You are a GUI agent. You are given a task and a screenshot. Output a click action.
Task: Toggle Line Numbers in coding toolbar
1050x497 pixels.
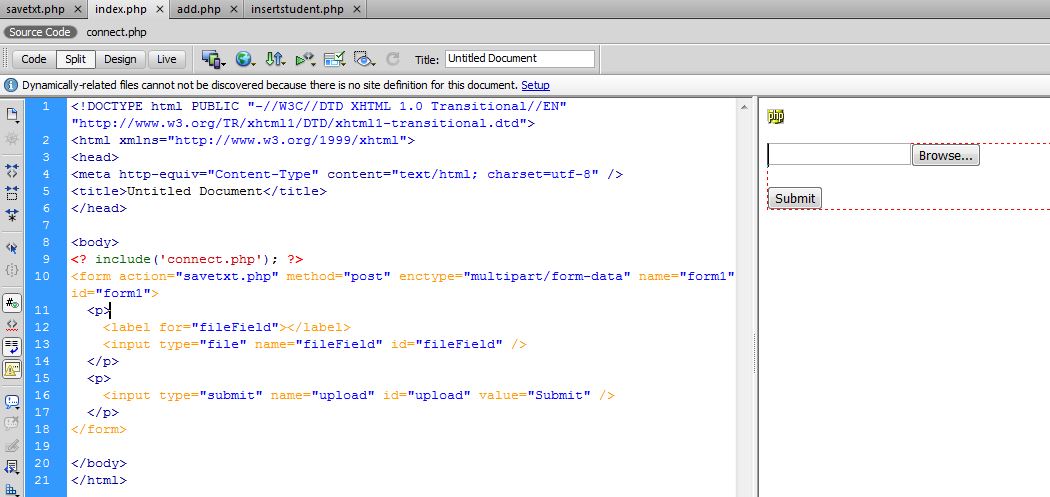12,303
